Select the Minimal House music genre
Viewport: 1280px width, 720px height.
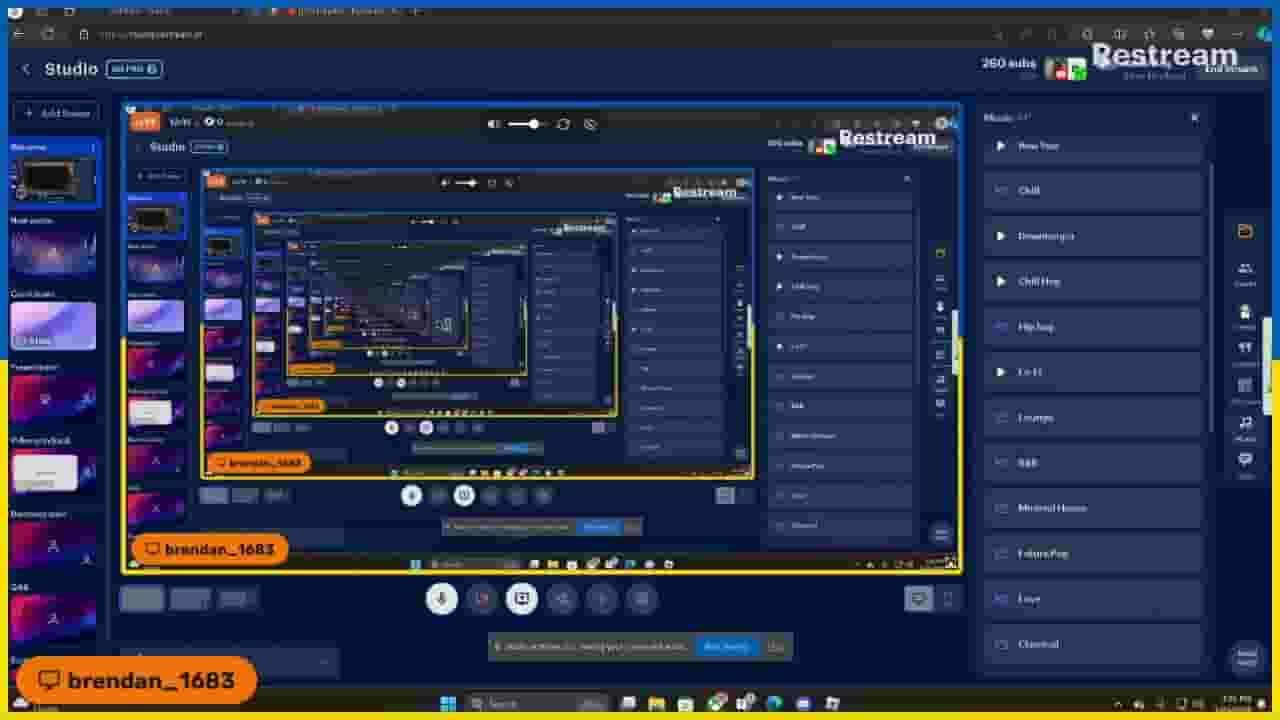click(x=1093, y=508)
